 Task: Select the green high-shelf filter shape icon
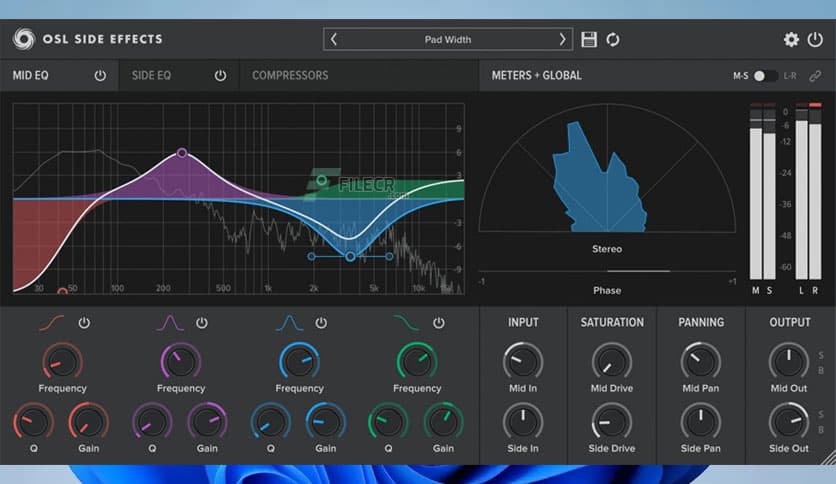coord(406,322)
